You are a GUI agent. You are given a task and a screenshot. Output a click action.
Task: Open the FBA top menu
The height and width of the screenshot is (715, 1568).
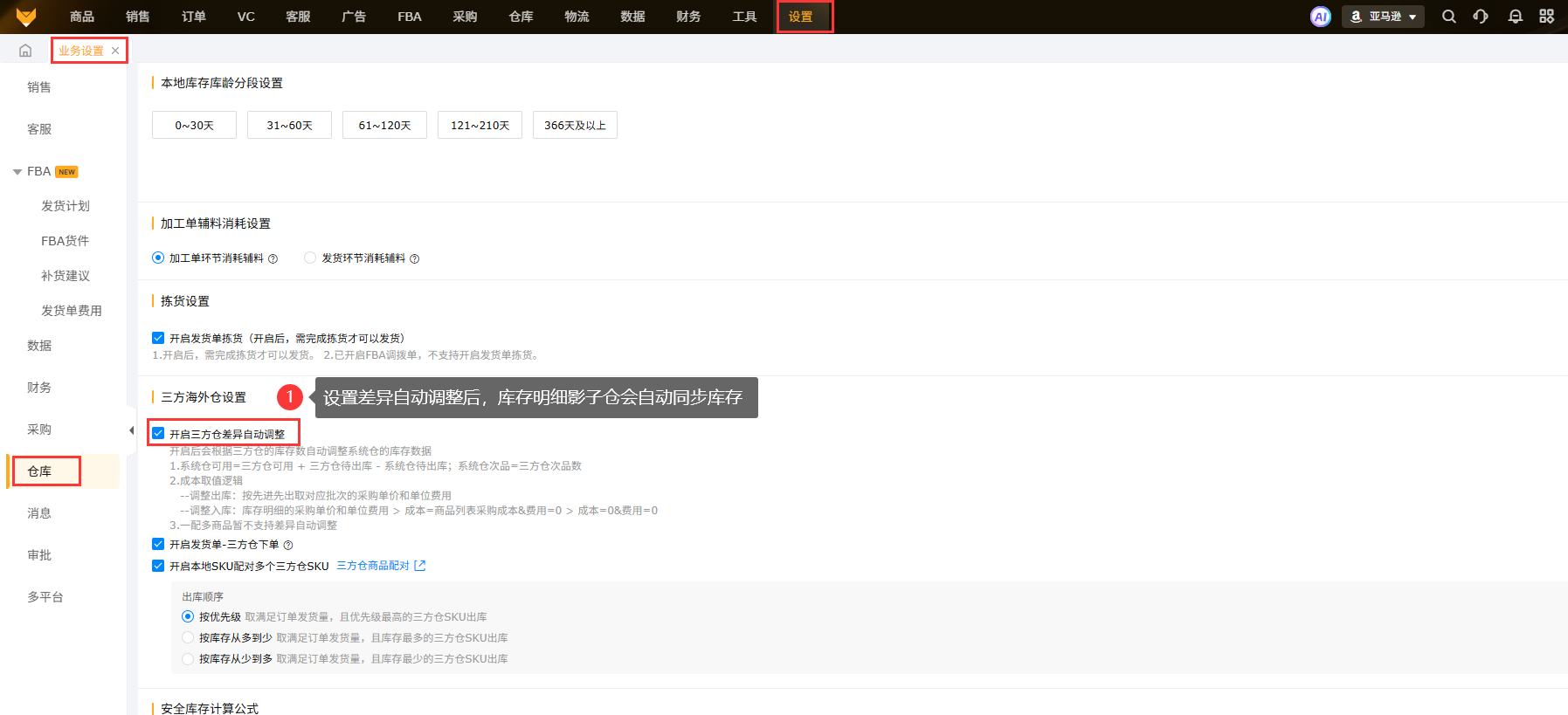point(410,17)
